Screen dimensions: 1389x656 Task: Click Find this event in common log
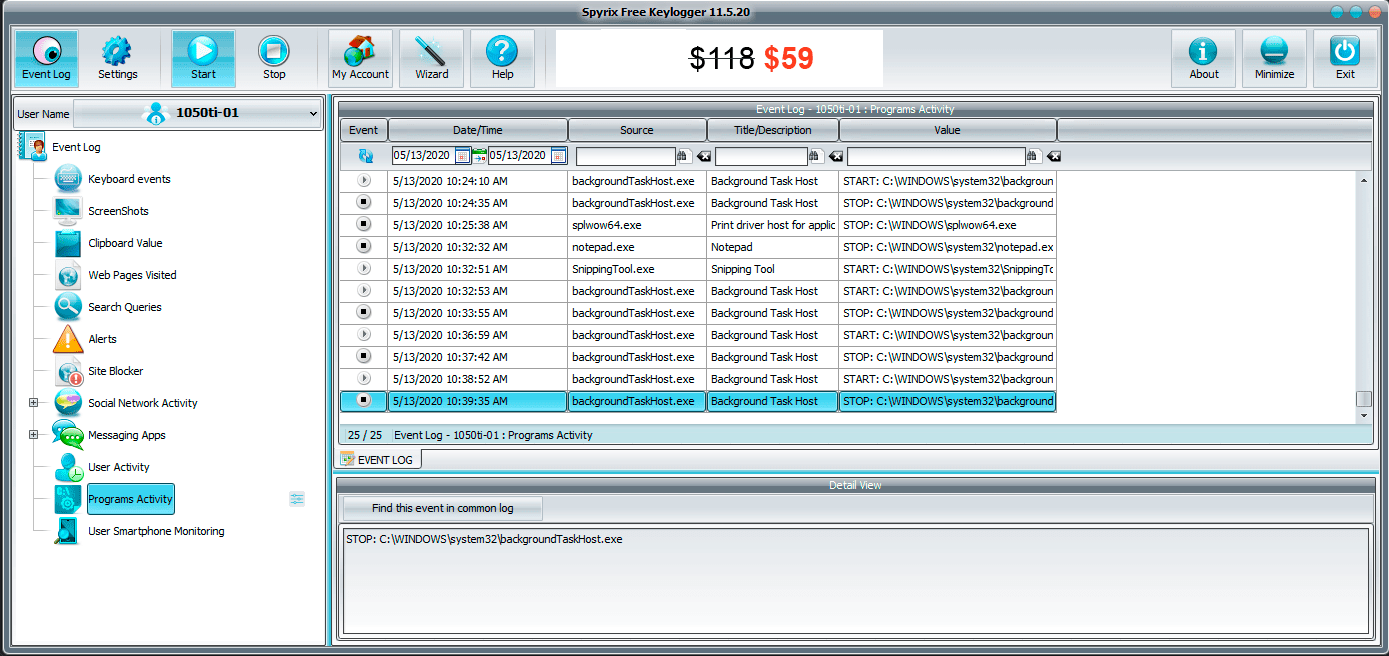(442, 508)
